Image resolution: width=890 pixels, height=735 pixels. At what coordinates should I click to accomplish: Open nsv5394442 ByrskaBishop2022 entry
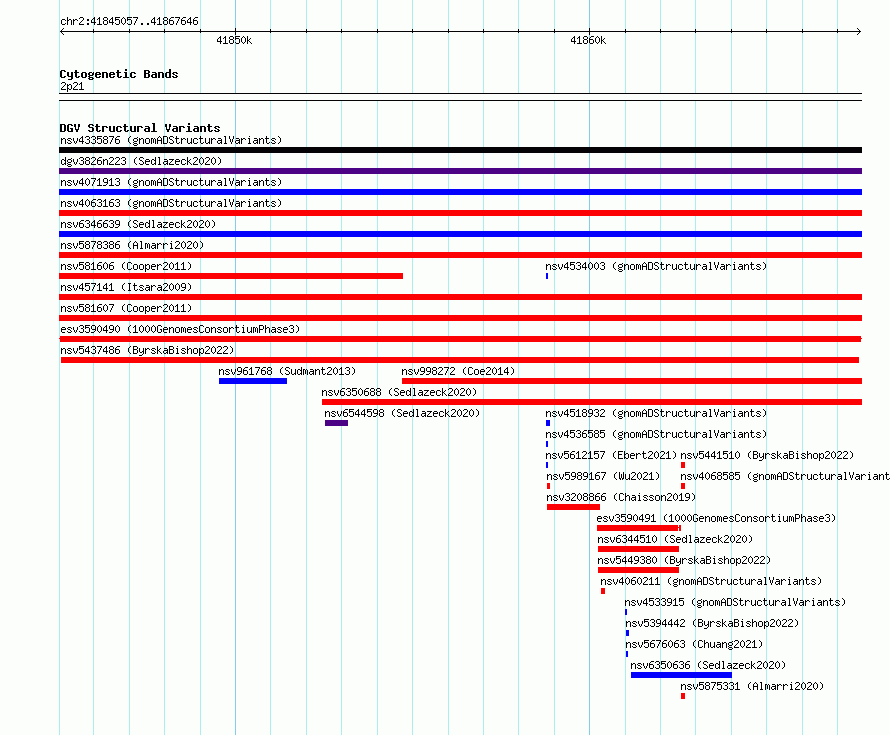[x=712, y=623]
